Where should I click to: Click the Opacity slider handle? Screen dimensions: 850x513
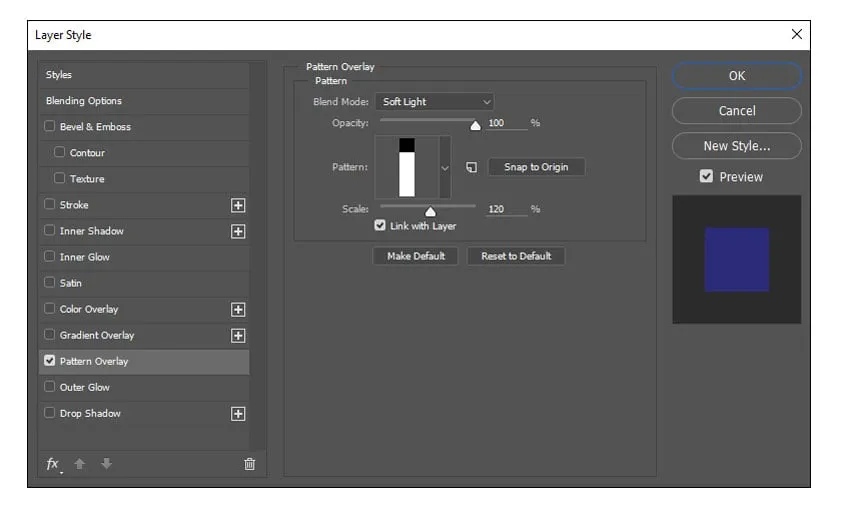[x=475, y=125]
